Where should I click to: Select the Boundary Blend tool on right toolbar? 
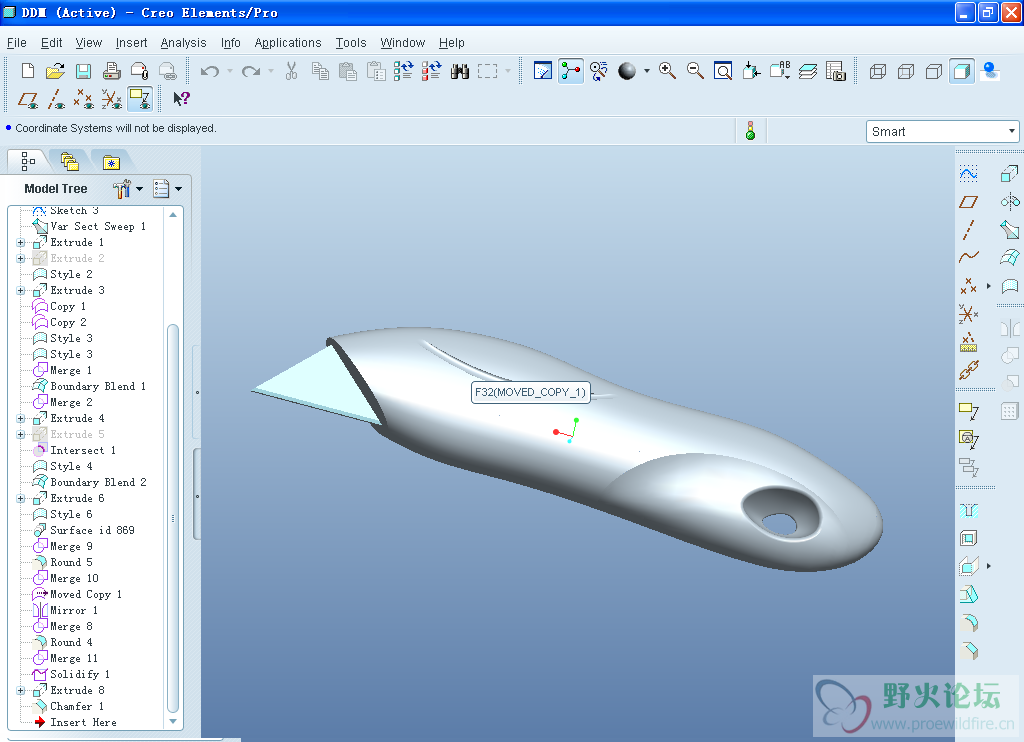tap(1010, 257)
